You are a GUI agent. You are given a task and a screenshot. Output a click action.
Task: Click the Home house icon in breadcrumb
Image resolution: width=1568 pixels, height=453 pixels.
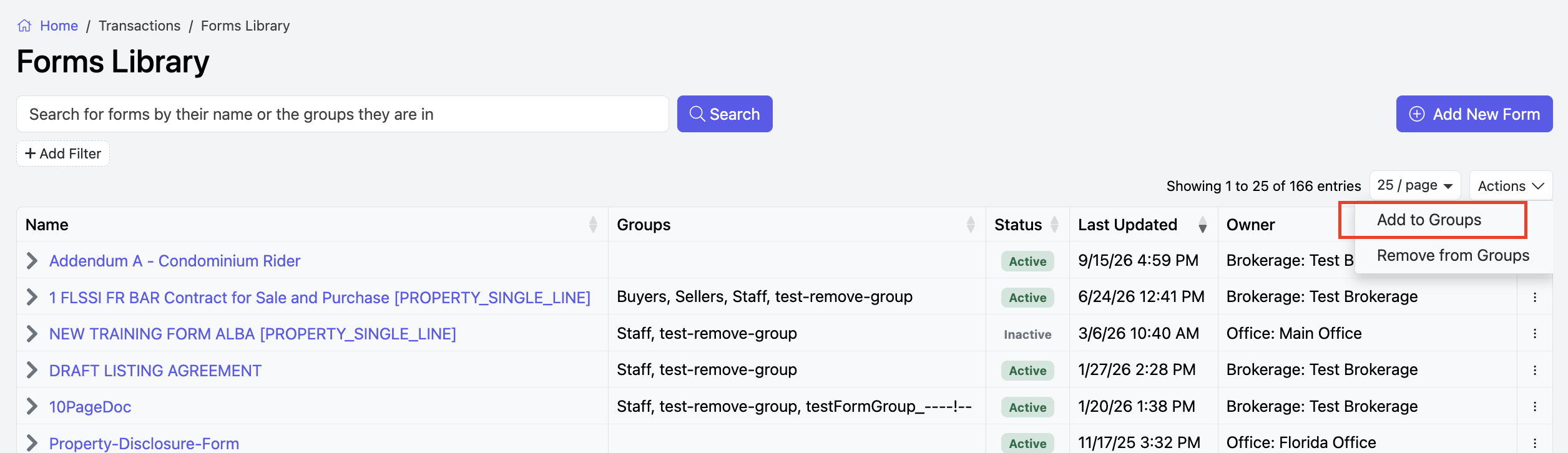point(24,26)
